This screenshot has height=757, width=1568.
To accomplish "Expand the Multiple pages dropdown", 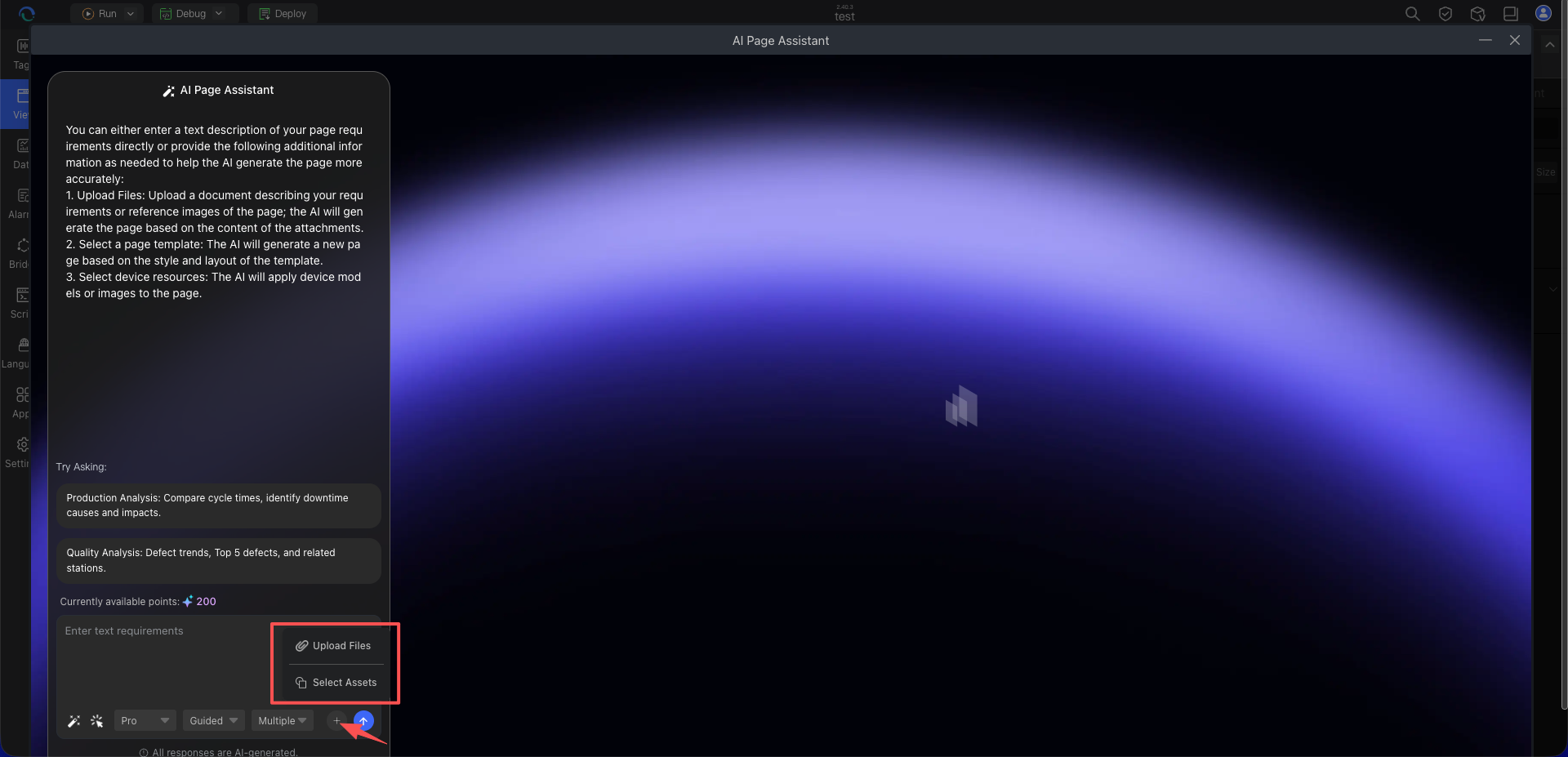I will 282,721.
